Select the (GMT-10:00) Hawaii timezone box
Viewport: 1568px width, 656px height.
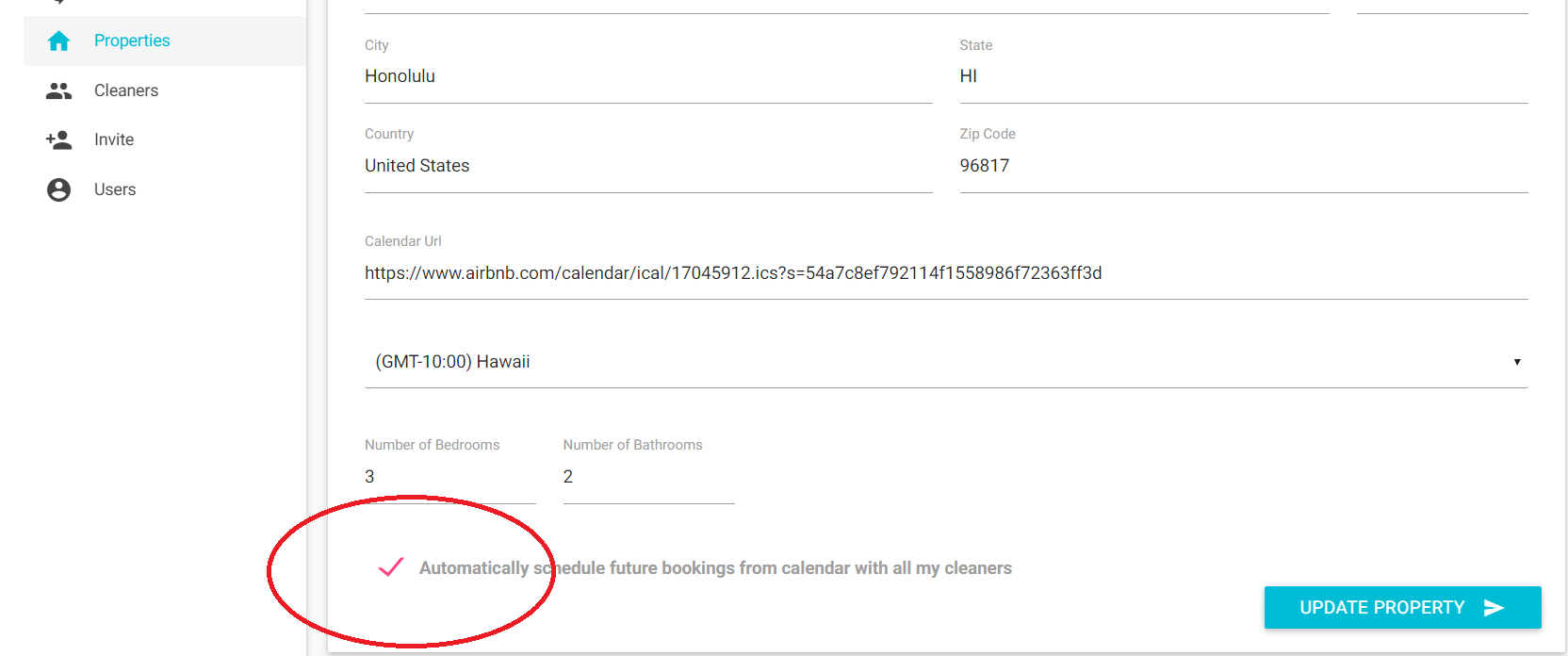coord(946,362)
